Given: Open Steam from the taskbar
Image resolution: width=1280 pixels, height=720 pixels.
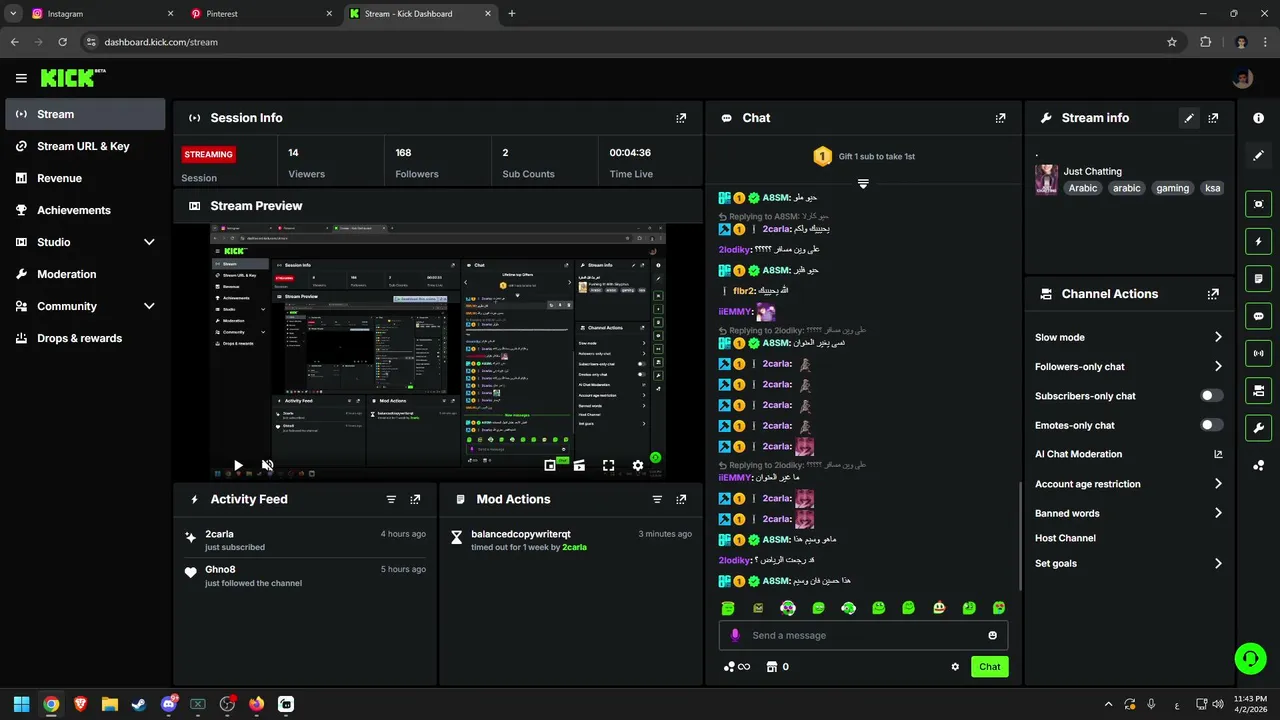Looking at the screenshot, I should (139, 704).
